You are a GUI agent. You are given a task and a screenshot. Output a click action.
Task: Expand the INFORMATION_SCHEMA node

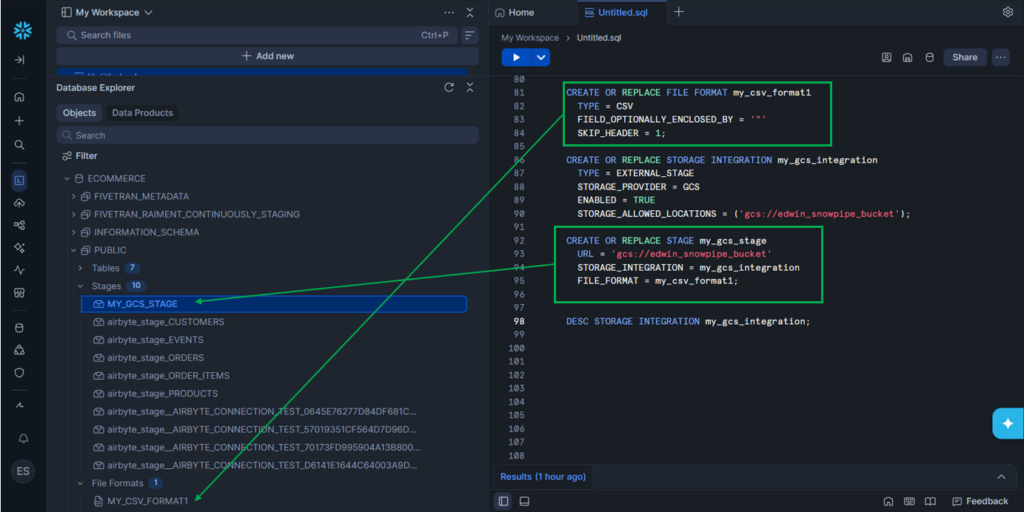click(73, 232)
